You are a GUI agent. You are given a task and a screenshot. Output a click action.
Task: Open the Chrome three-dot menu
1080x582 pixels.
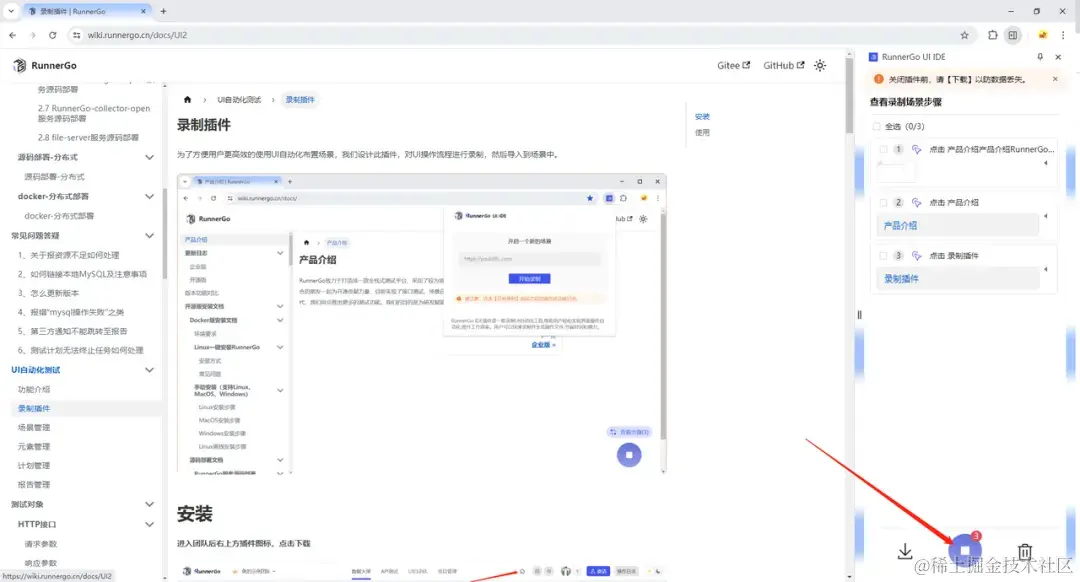click(x=1063, y=35)
